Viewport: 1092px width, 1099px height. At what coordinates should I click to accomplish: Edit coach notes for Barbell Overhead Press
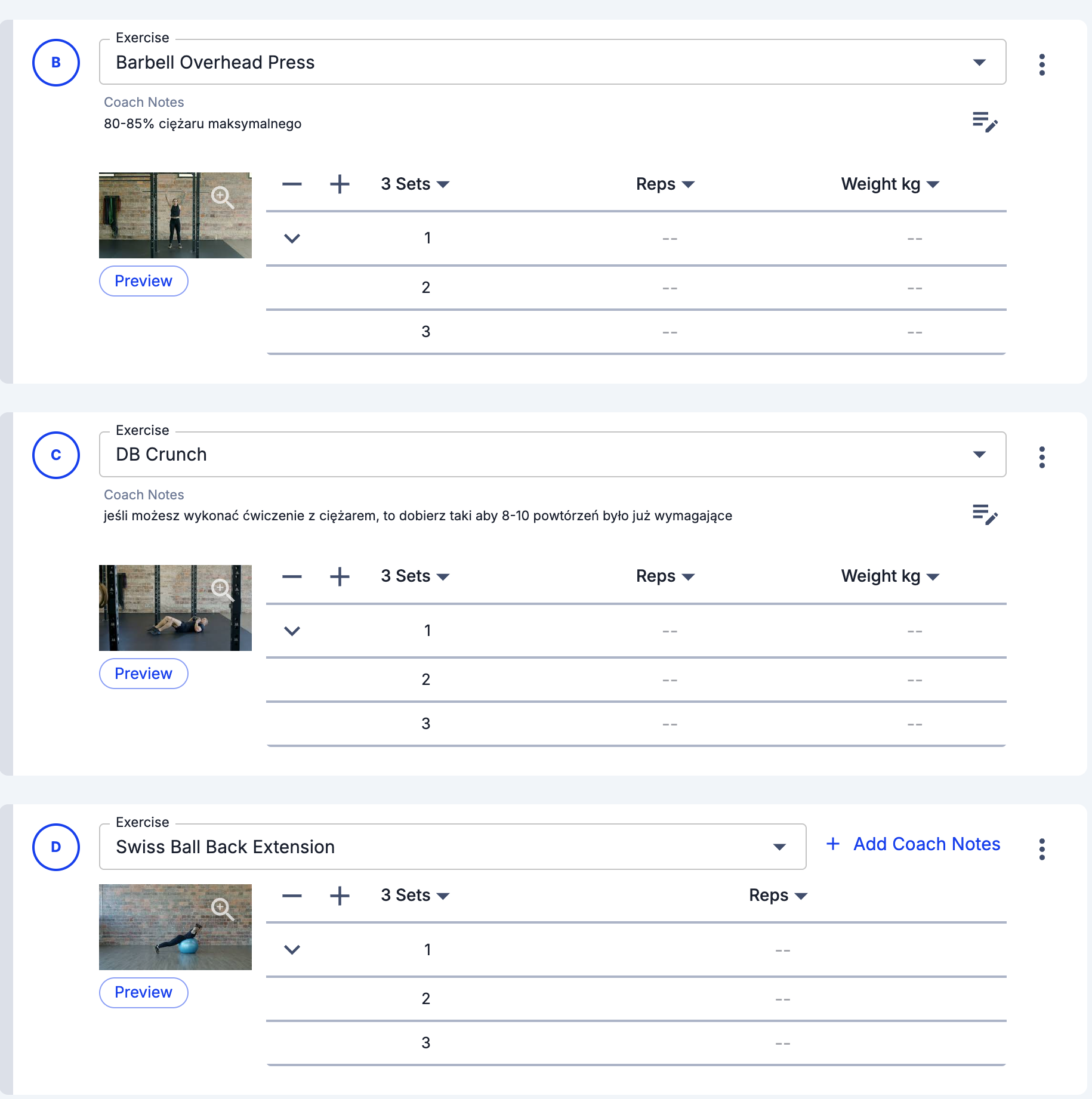pyautogui.click(x=985, y=122)
